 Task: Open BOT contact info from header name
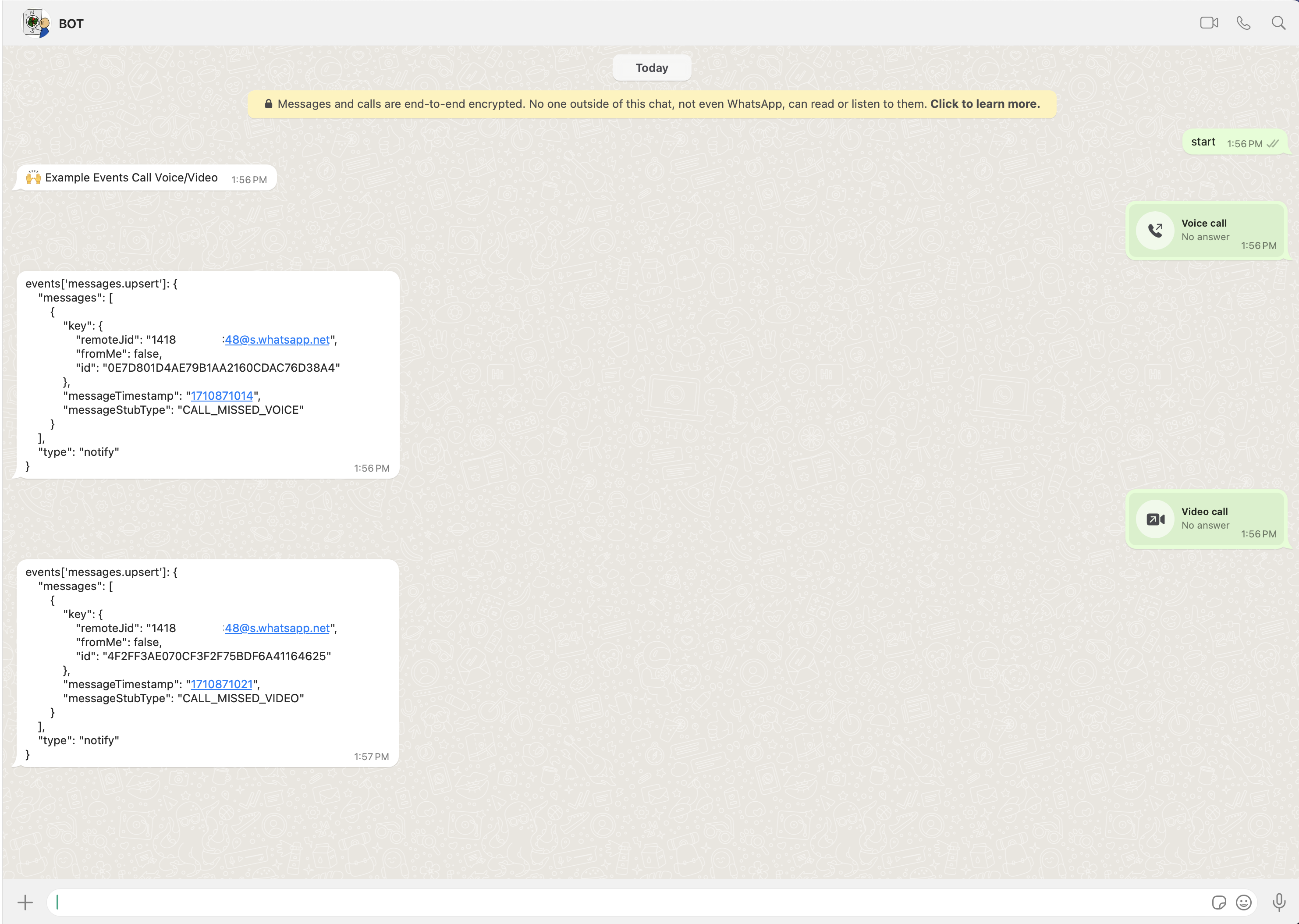(x=71, y=24)
